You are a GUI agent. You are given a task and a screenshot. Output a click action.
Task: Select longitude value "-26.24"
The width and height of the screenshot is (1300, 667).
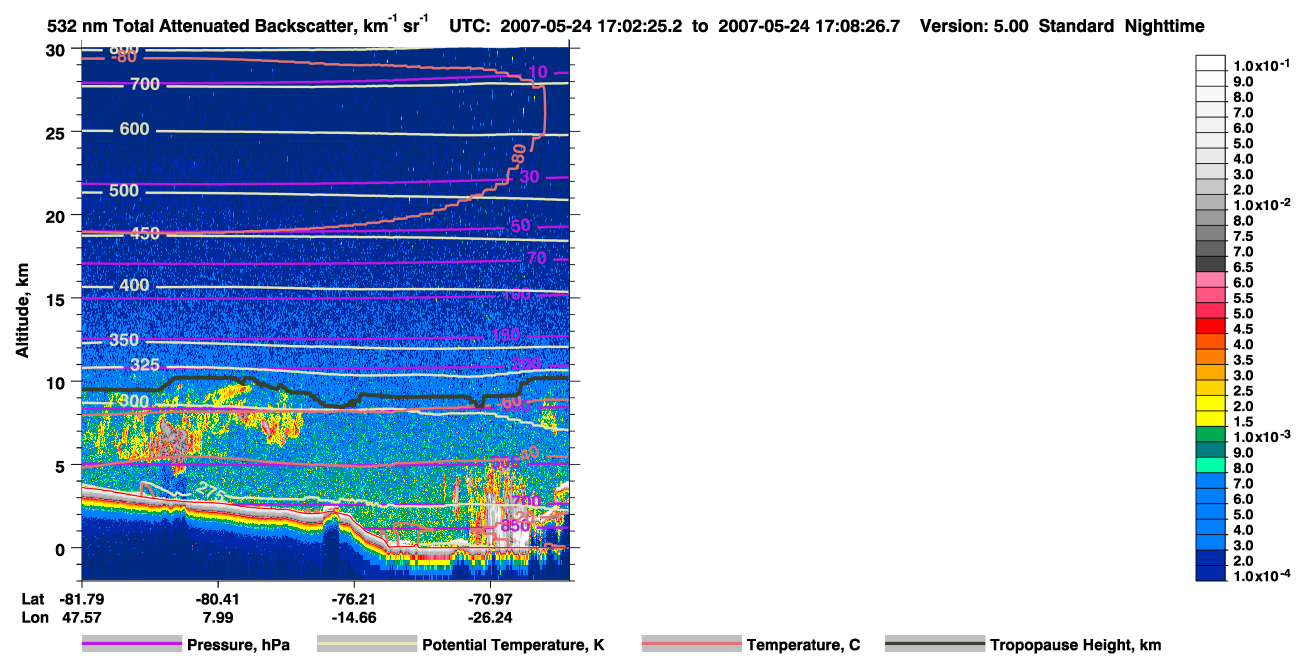491,617
